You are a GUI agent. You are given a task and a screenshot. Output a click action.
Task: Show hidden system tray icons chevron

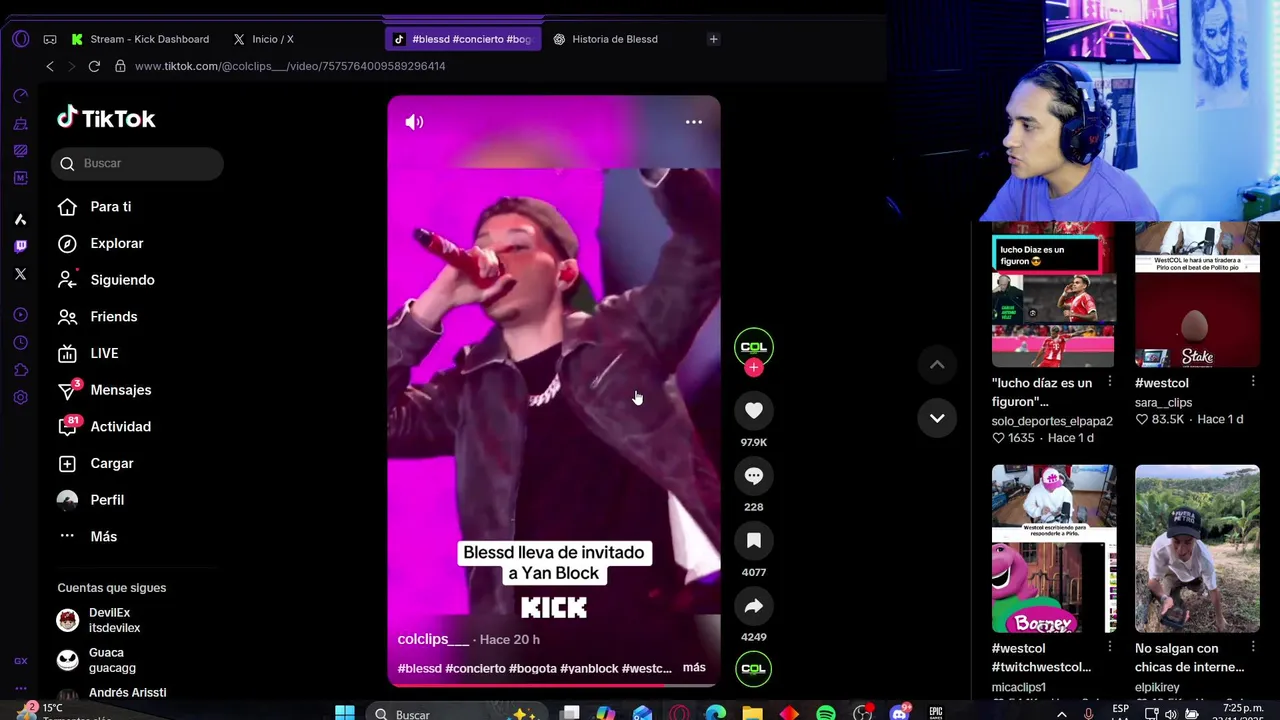tap(1061, 714)
